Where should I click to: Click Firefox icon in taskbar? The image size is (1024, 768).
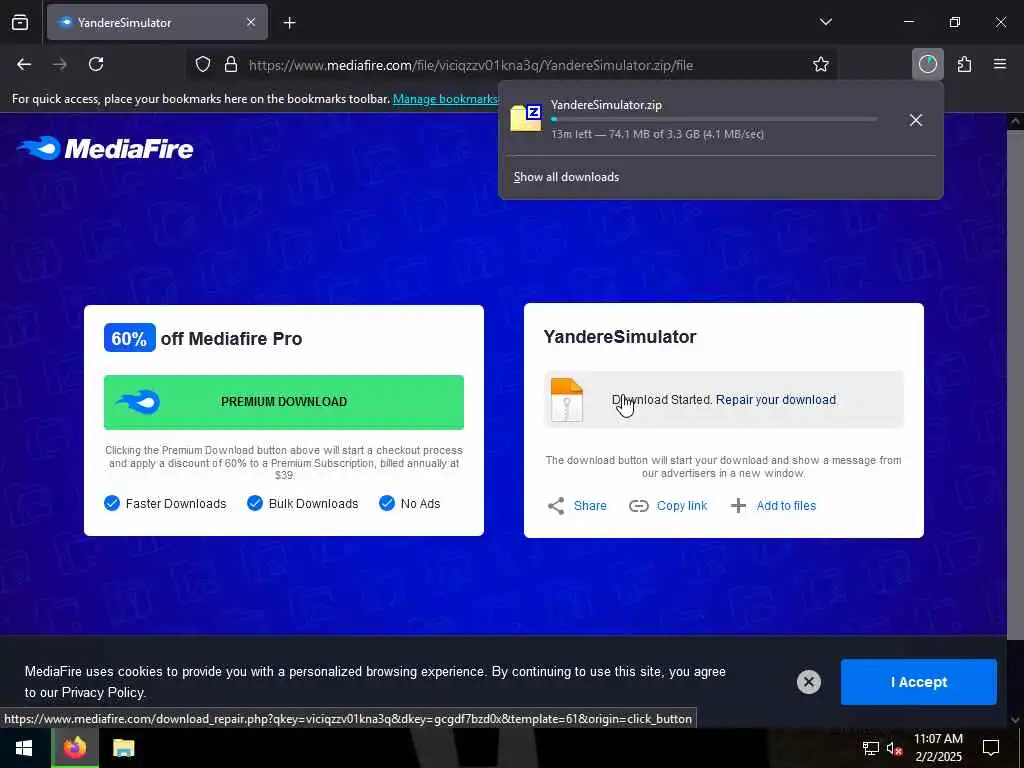(x=74, y=748)
